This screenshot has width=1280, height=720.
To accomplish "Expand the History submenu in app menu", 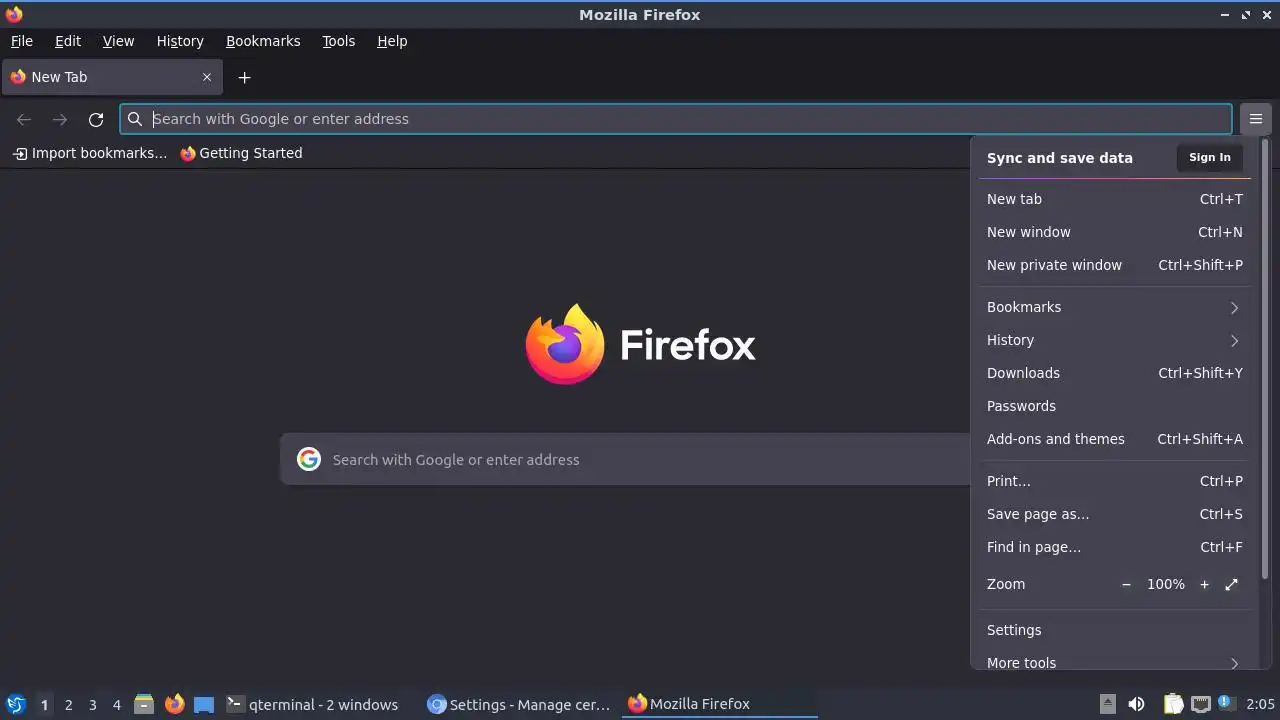I will tap(1114, 340).
